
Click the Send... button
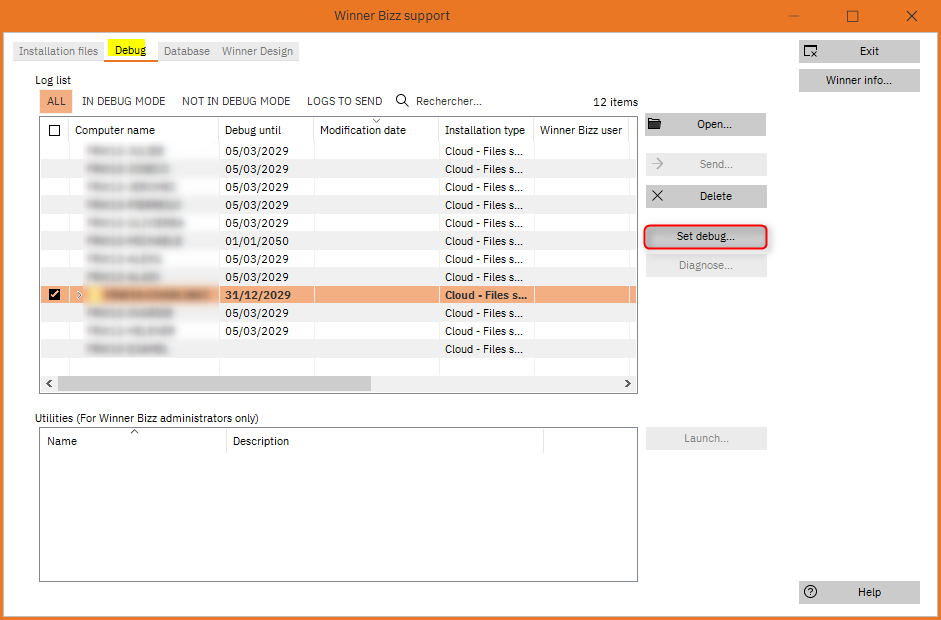[x=706, y=164]
